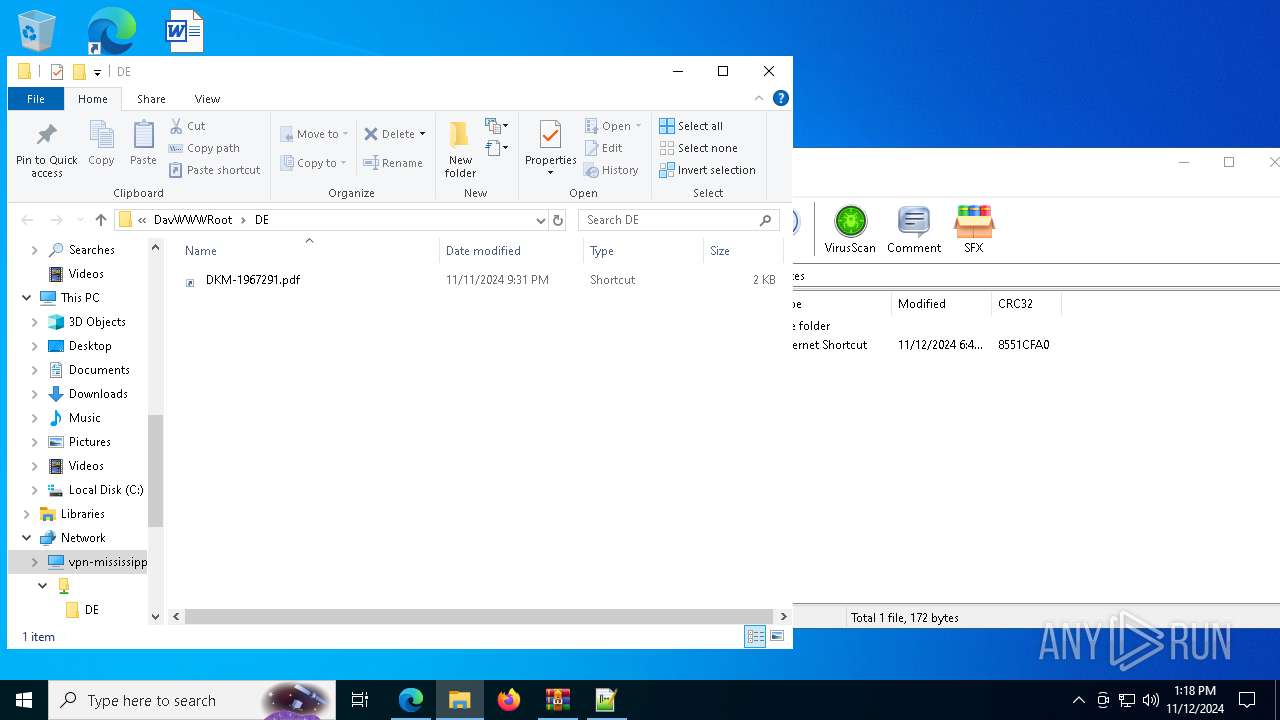Create a New folder
Screen dimensions: 1280x720
(x=460, y=150)
